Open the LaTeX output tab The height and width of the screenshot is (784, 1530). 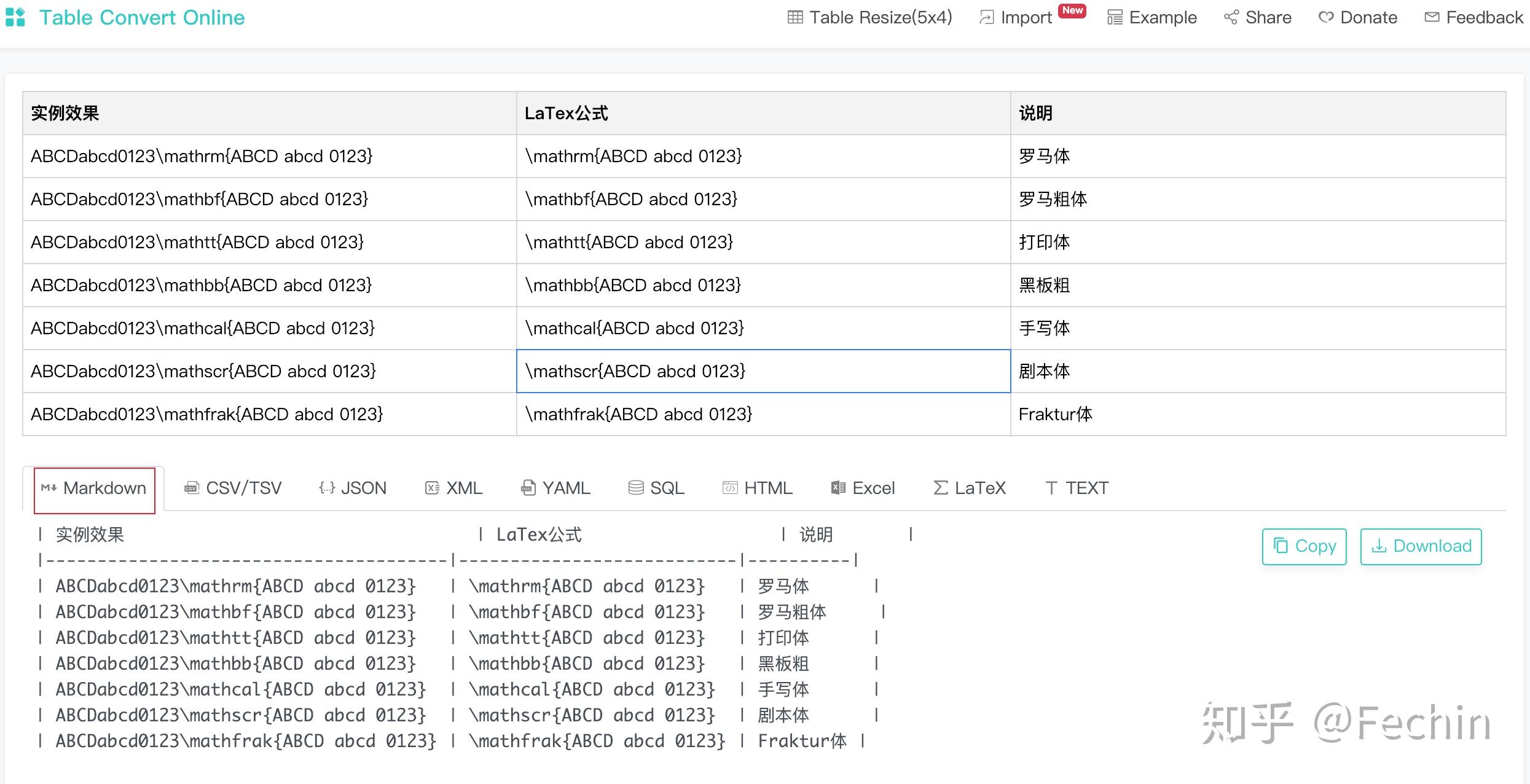[969, 487]
